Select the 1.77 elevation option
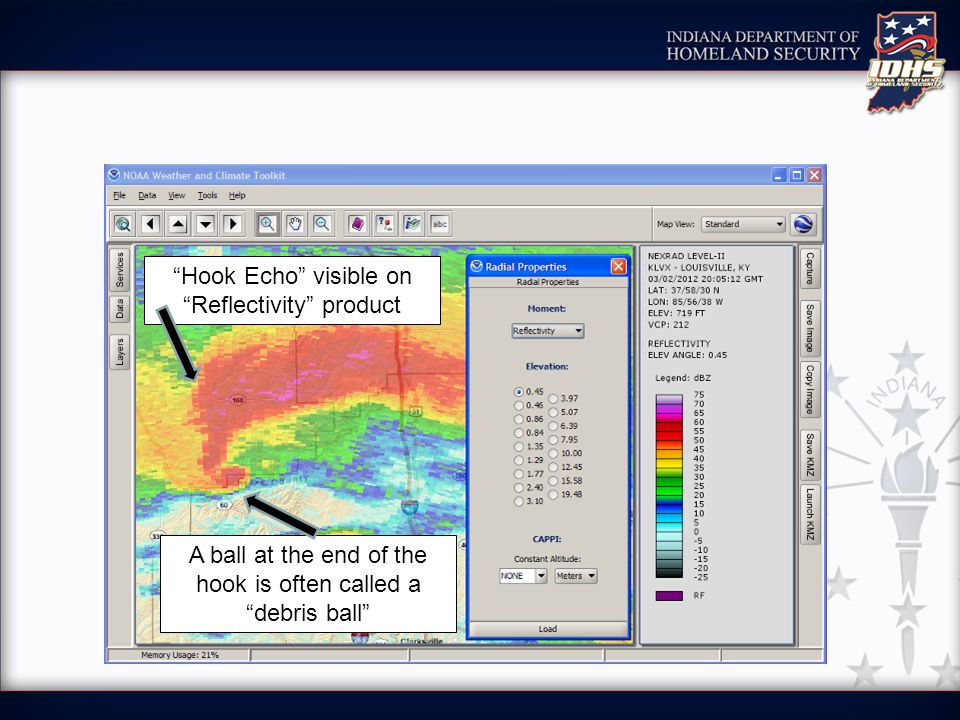 click(x=519, y=474)
